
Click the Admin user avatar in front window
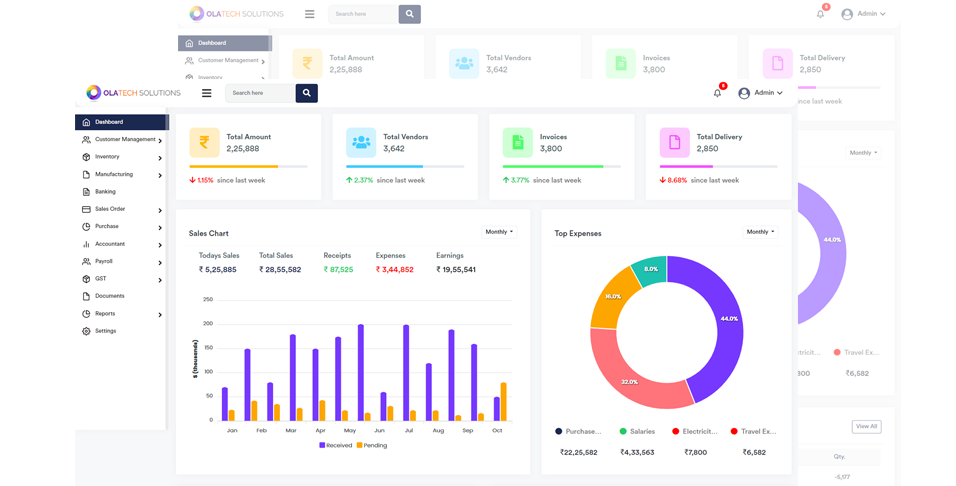(x=744, y=93)
